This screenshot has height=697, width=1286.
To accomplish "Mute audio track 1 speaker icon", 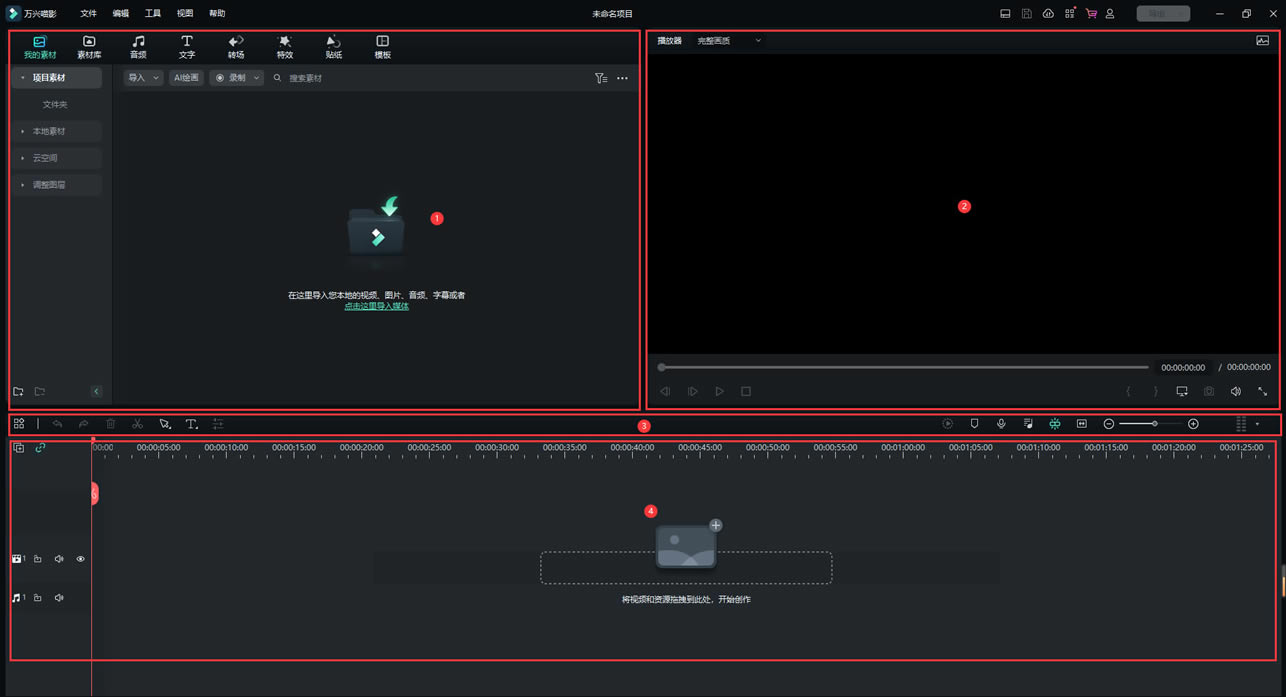I will pos(59,598).
